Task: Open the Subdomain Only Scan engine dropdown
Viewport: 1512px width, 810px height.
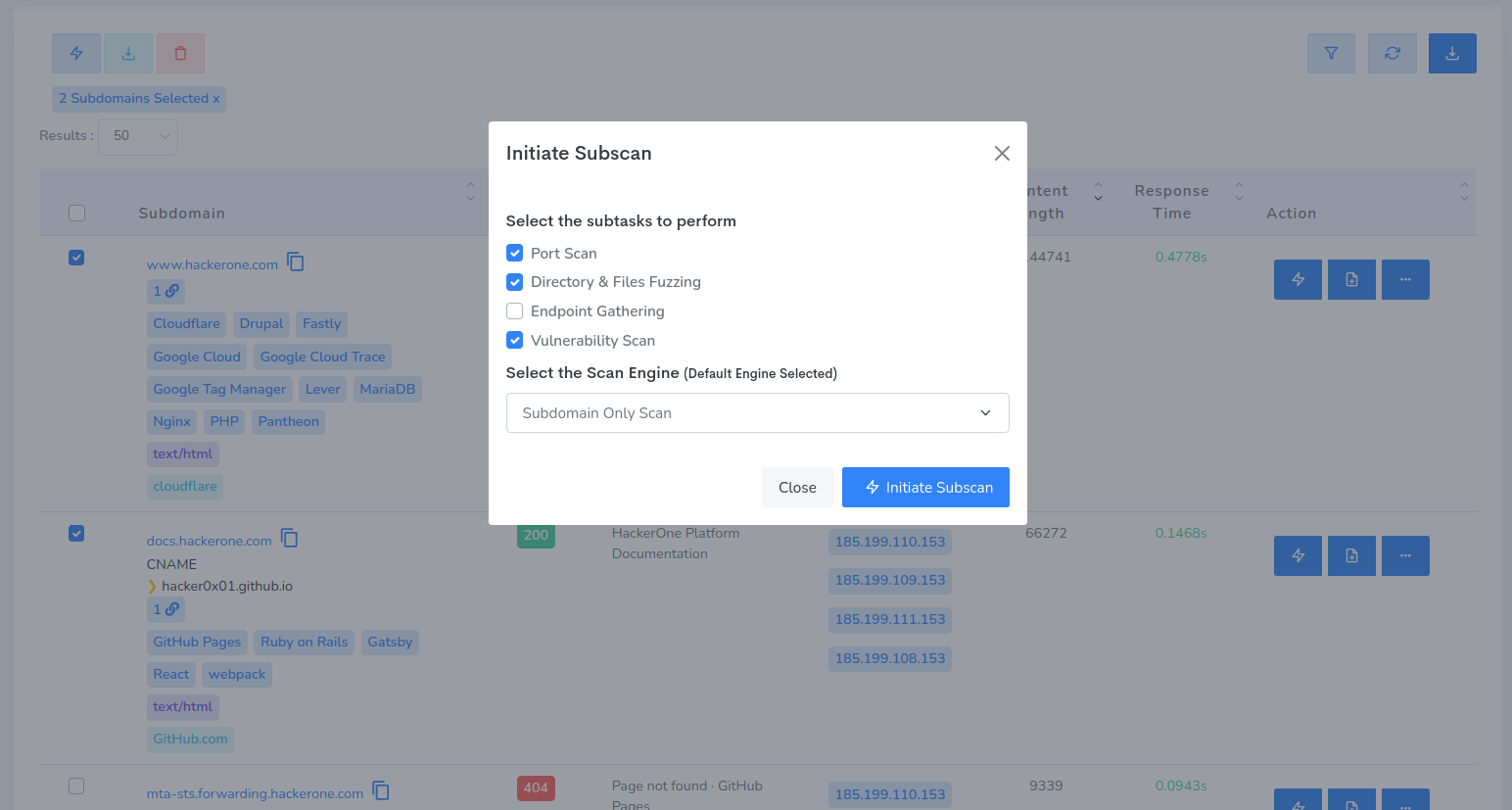Action: (757, 413)
